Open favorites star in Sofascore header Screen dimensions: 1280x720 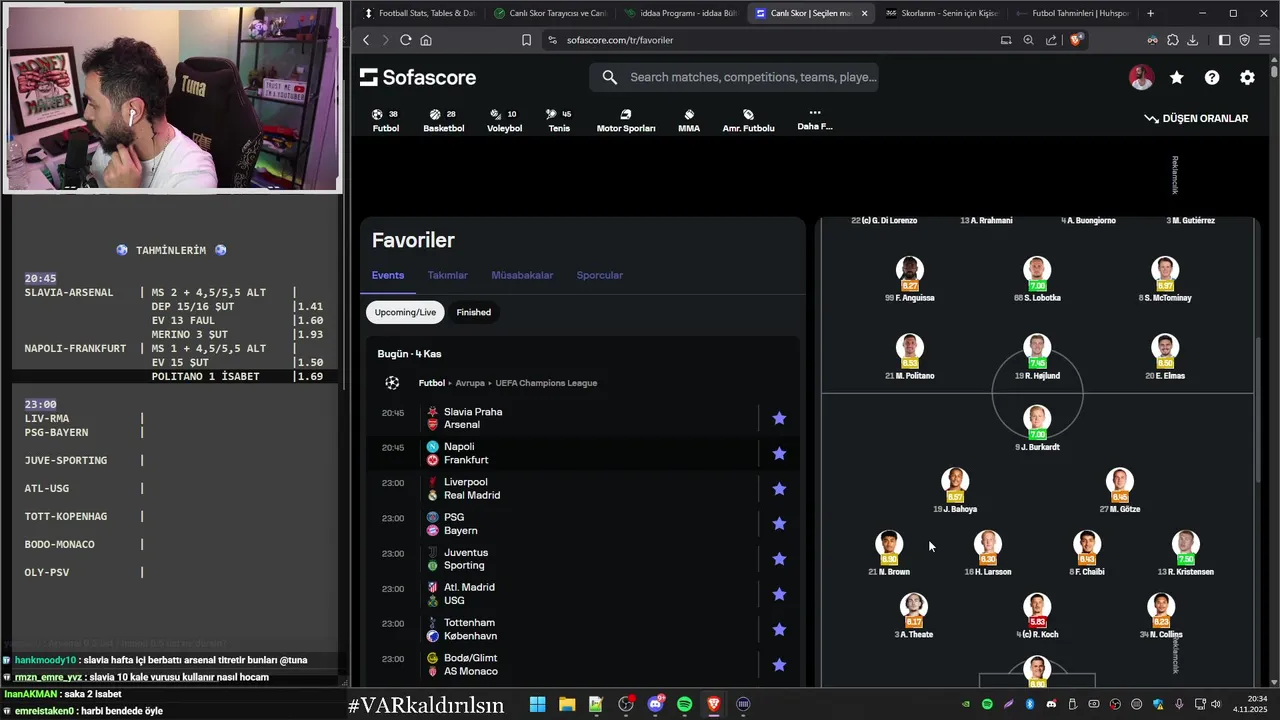pyautogui.click(x=1177, y=77)
